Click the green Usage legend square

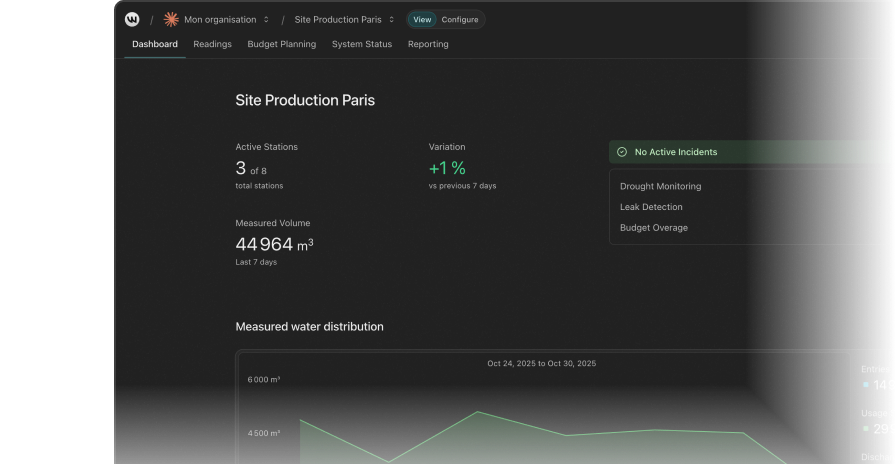tap(866, 429)
